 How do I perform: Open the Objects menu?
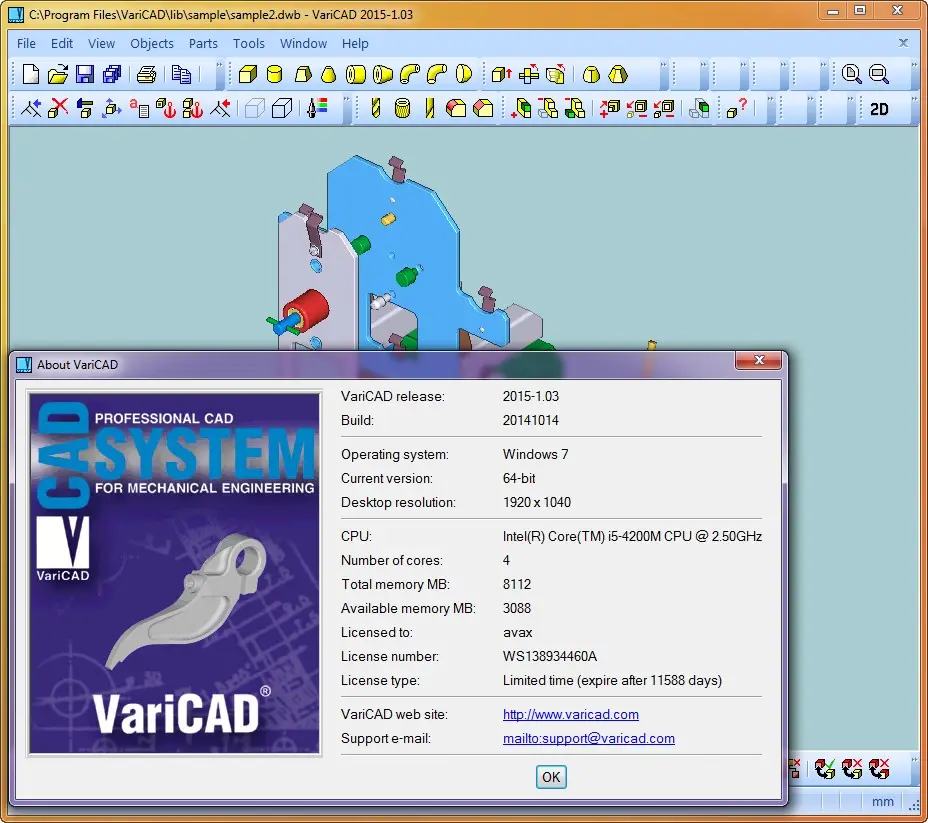pos(152,43)
